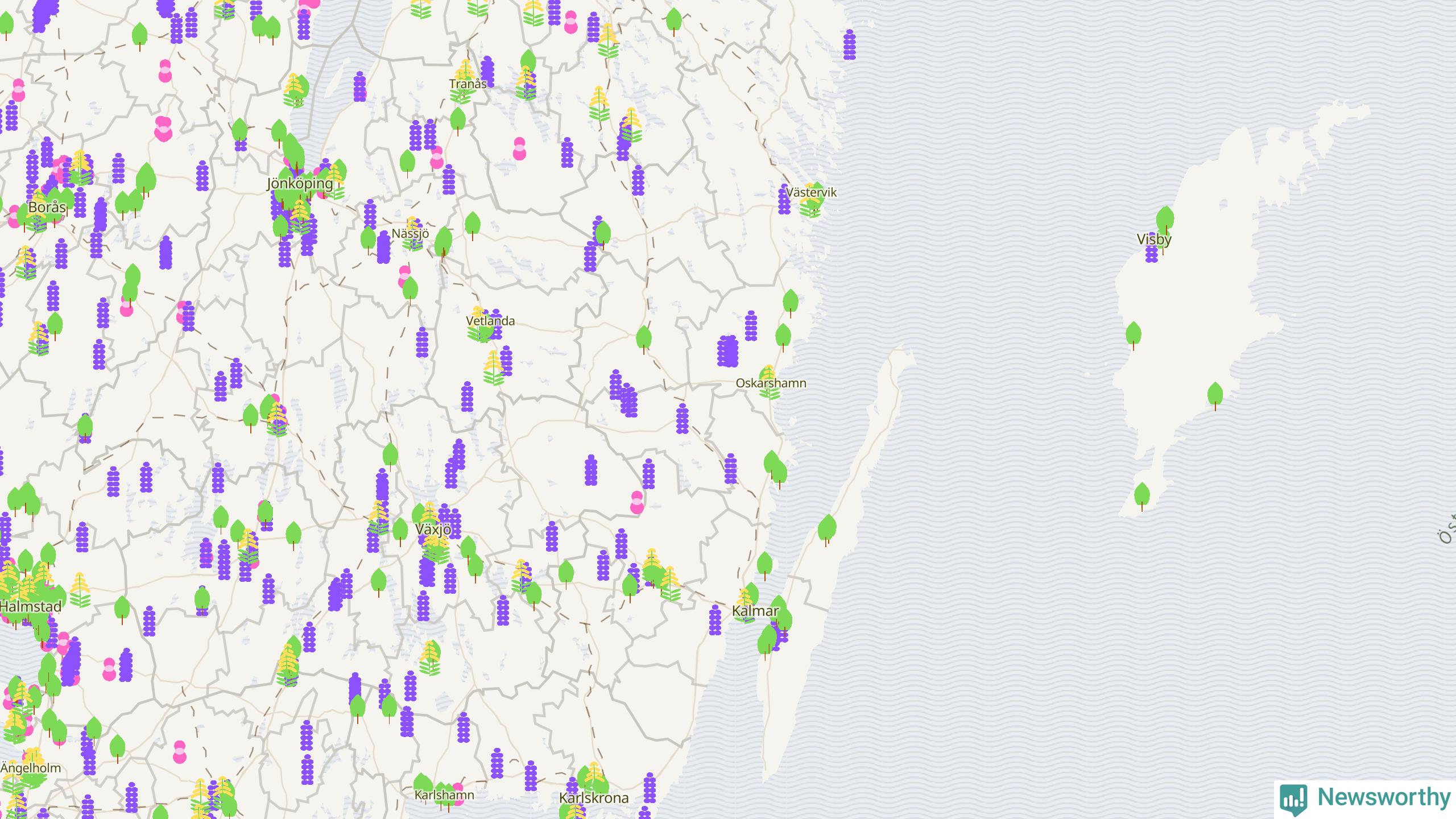Select the yellow fern marker at Oskarshamn

[x=769, y=382]
